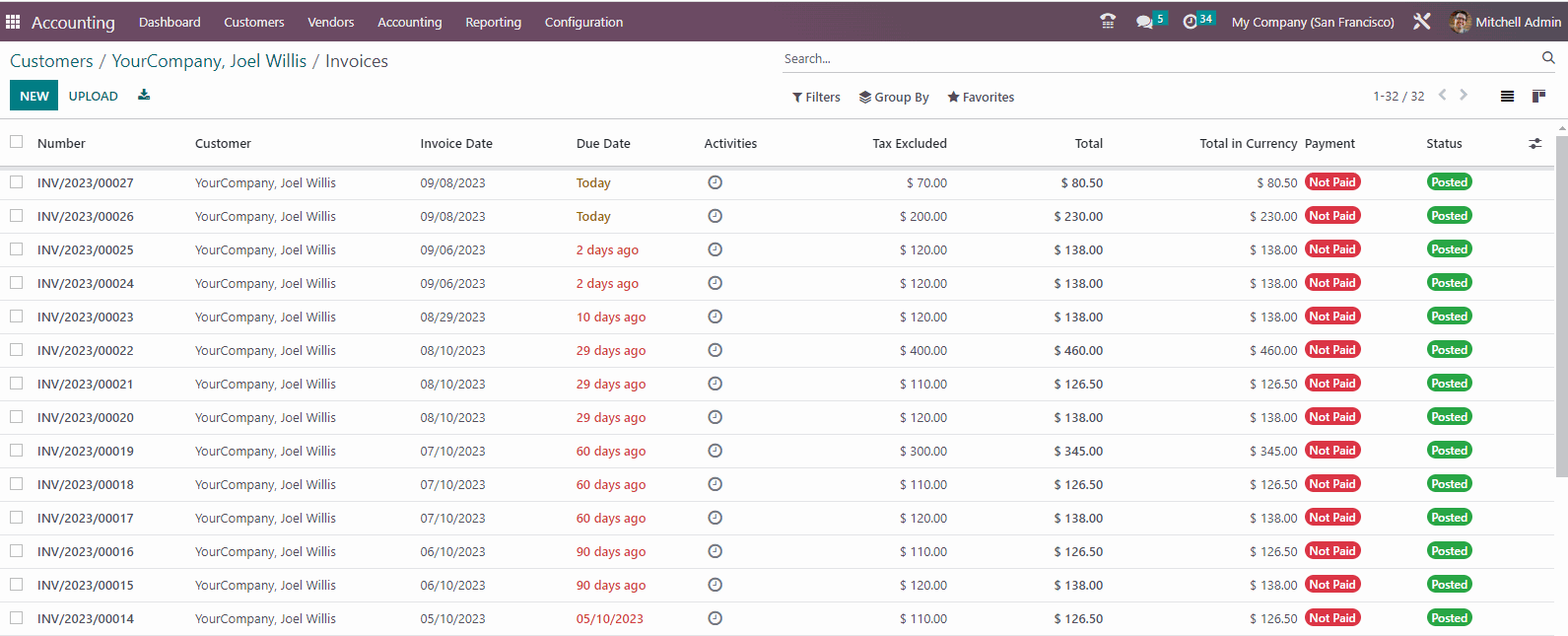
Task: Focus the Search input field
Action: [x=1159, y=59]
